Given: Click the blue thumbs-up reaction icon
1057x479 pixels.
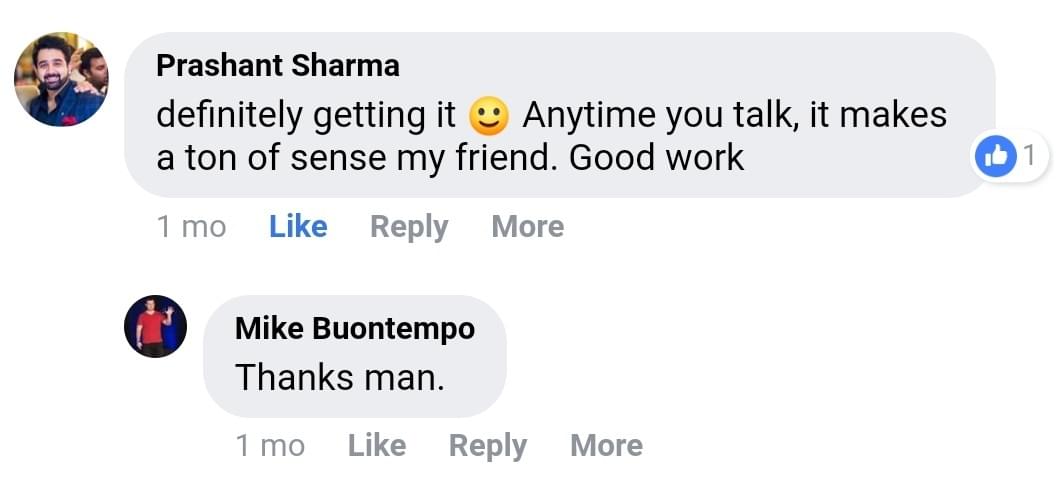Looking at the screenshot, I should [x=996, y=157].
